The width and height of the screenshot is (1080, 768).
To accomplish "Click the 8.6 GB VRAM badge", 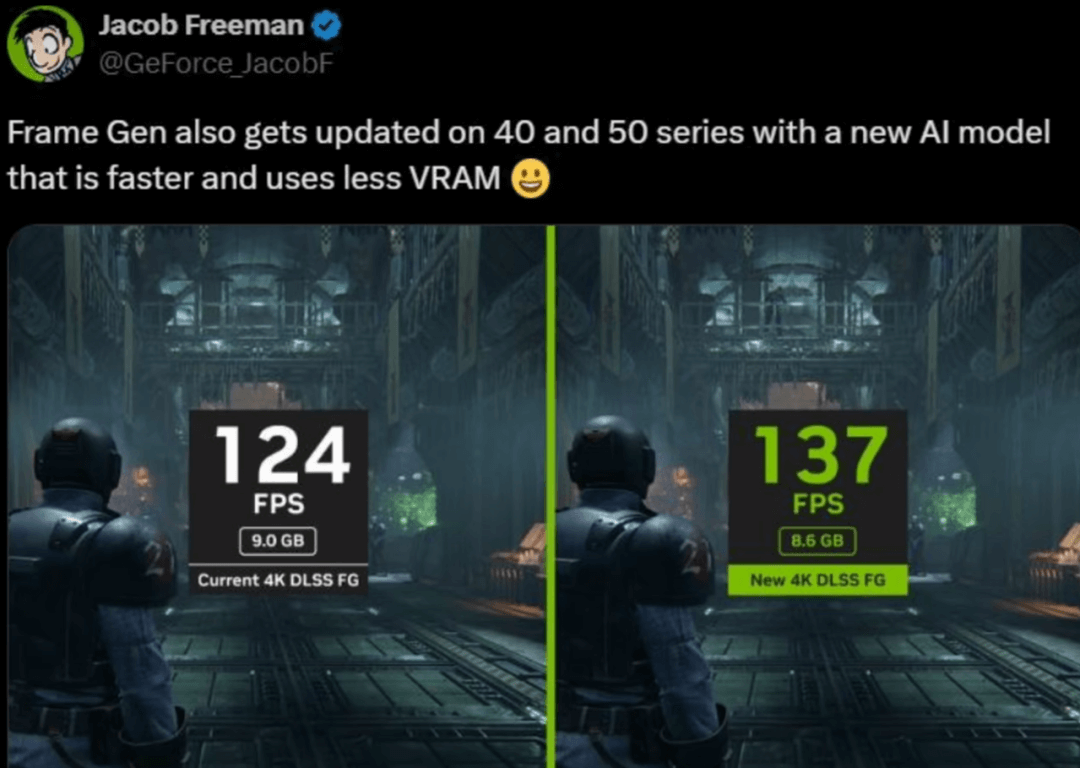I will (x=817, y=541).
